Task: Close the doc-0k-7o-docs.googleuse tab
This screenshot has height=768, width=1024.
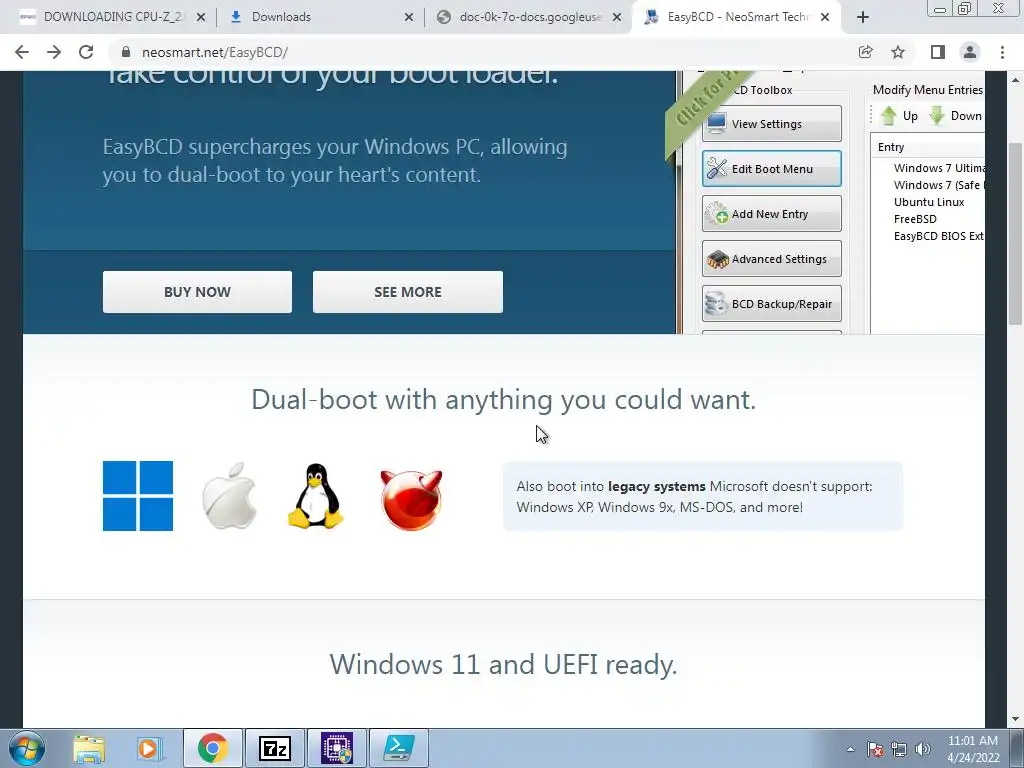Action: tap(616, 17)
